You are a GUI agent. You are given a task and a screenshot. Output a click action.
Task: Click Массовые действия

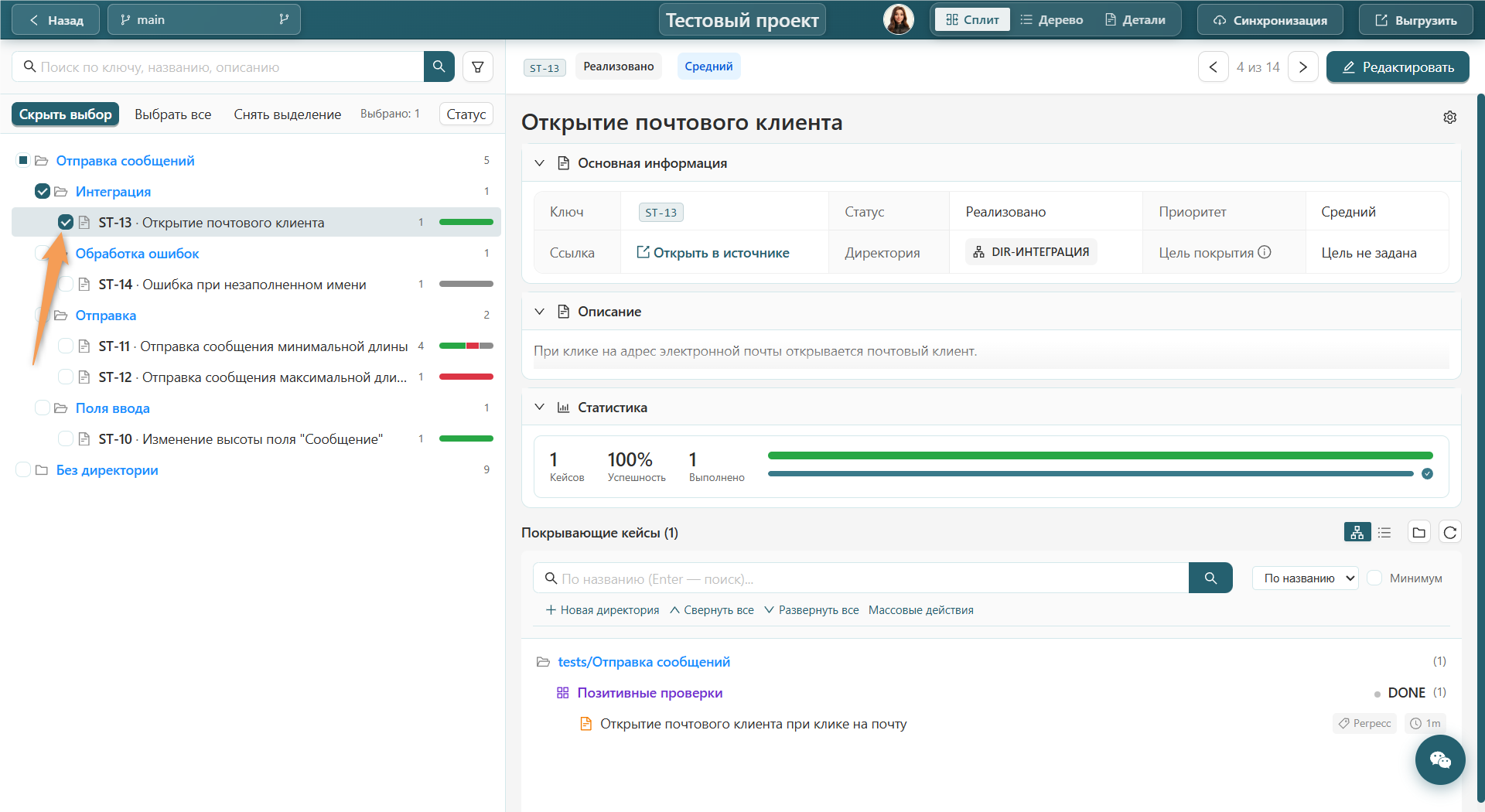[x=920, y=610]
